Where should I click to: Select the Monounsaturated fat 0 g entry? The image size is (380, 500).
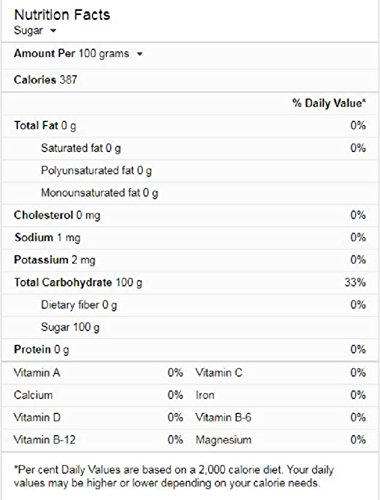point(99,193)
